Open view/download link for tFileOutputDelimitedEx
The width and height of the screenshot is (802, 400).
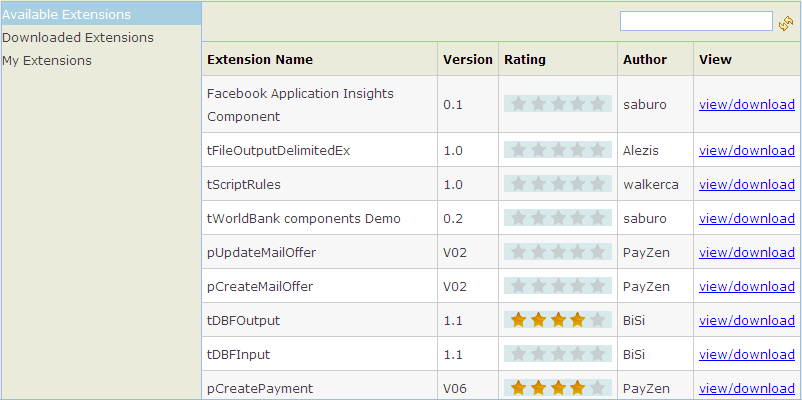(746, 150)
